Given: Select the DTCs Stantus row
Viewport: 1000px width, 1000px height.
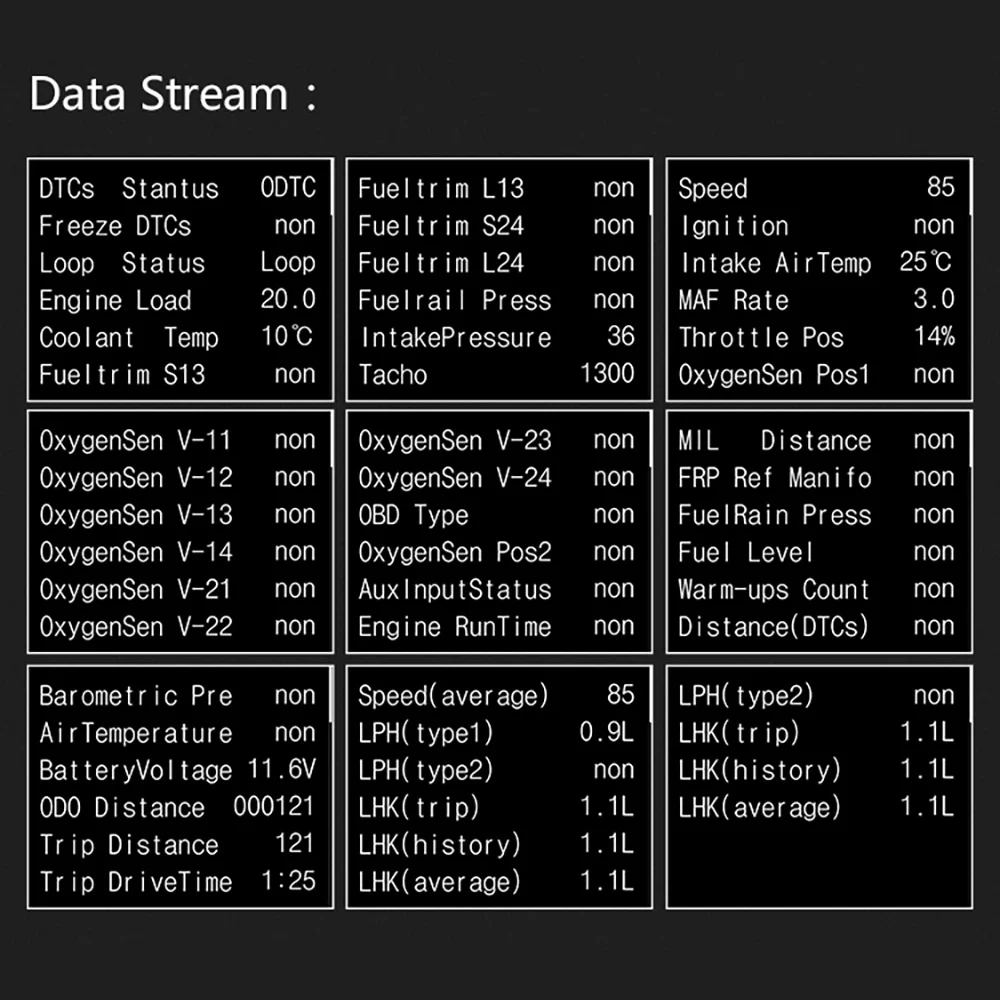Looking at the screenshot, I should [177, 188].
